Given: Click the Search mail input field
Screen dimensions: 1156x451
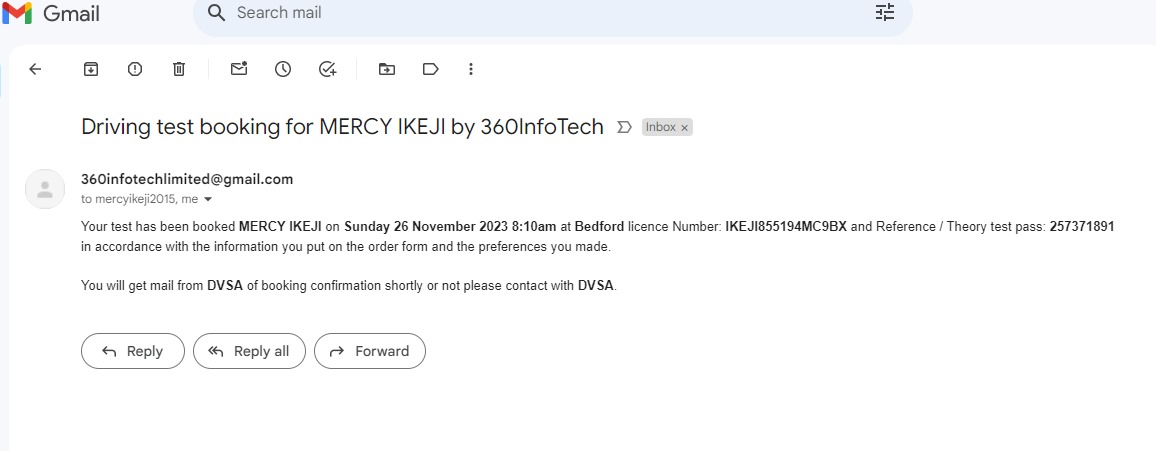Looking at the screenshot, I should click(x=540, y=14).
